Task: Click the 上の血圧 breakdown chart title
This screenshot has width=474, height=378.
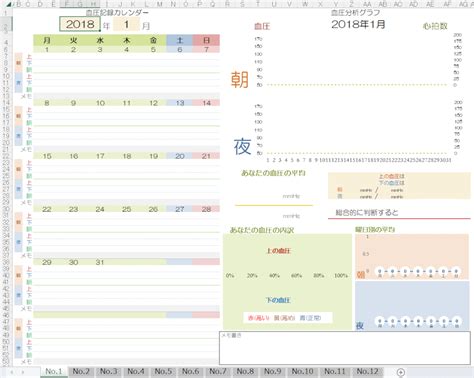Action: (x=278, y=251)
